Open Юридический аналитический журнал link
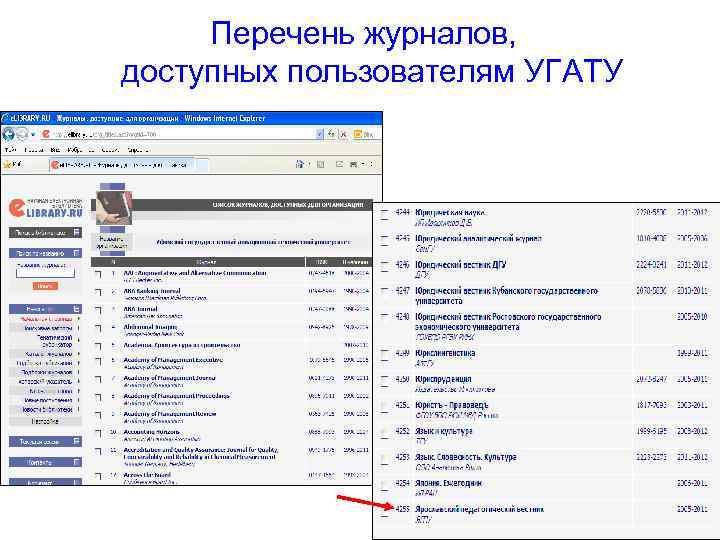The image size is (720, 540). point(478,238)
